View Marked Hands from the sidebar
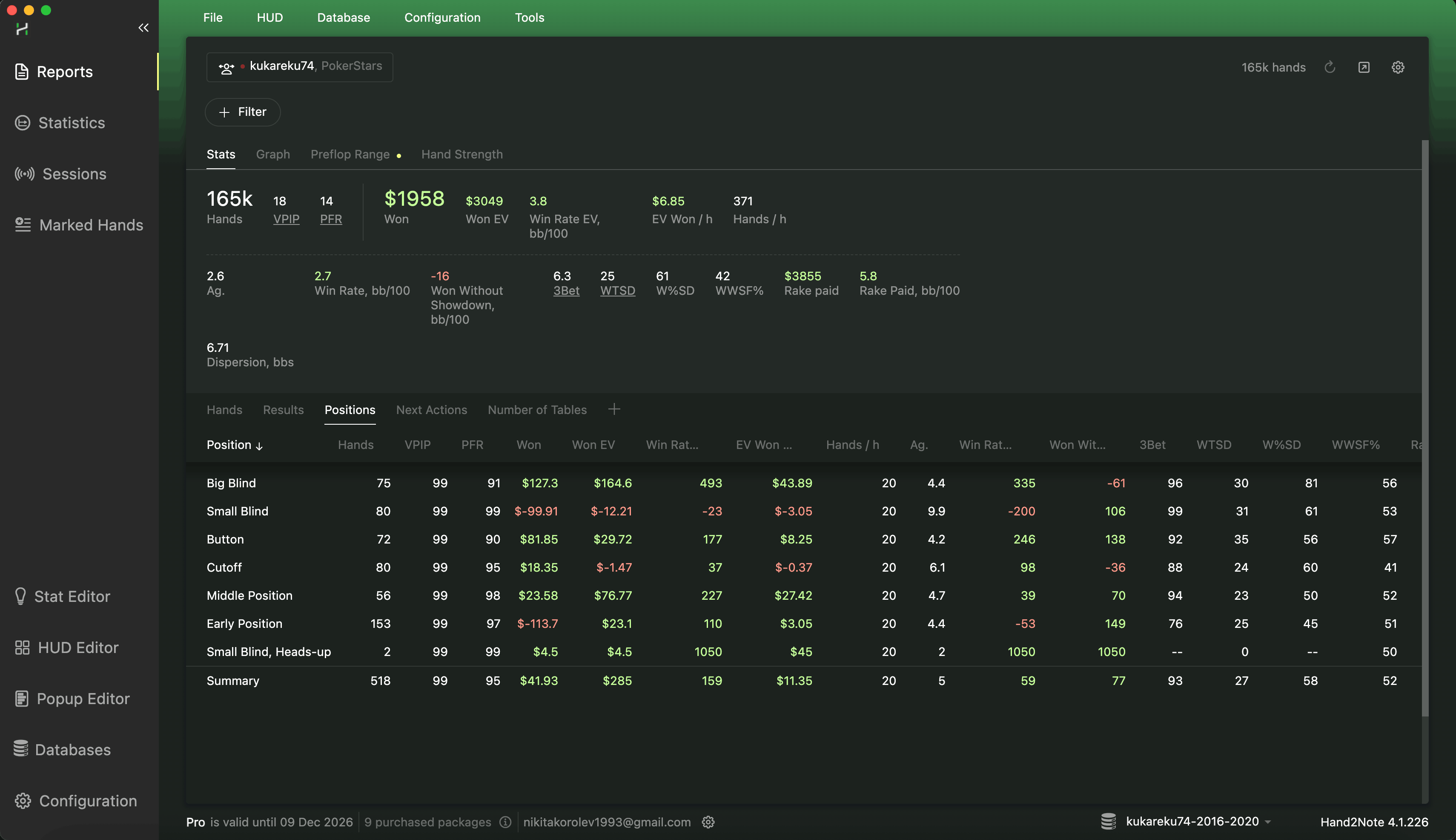The width and height of the screenshot is (1456, 840). pyautogui.click(x=91, y=225)
